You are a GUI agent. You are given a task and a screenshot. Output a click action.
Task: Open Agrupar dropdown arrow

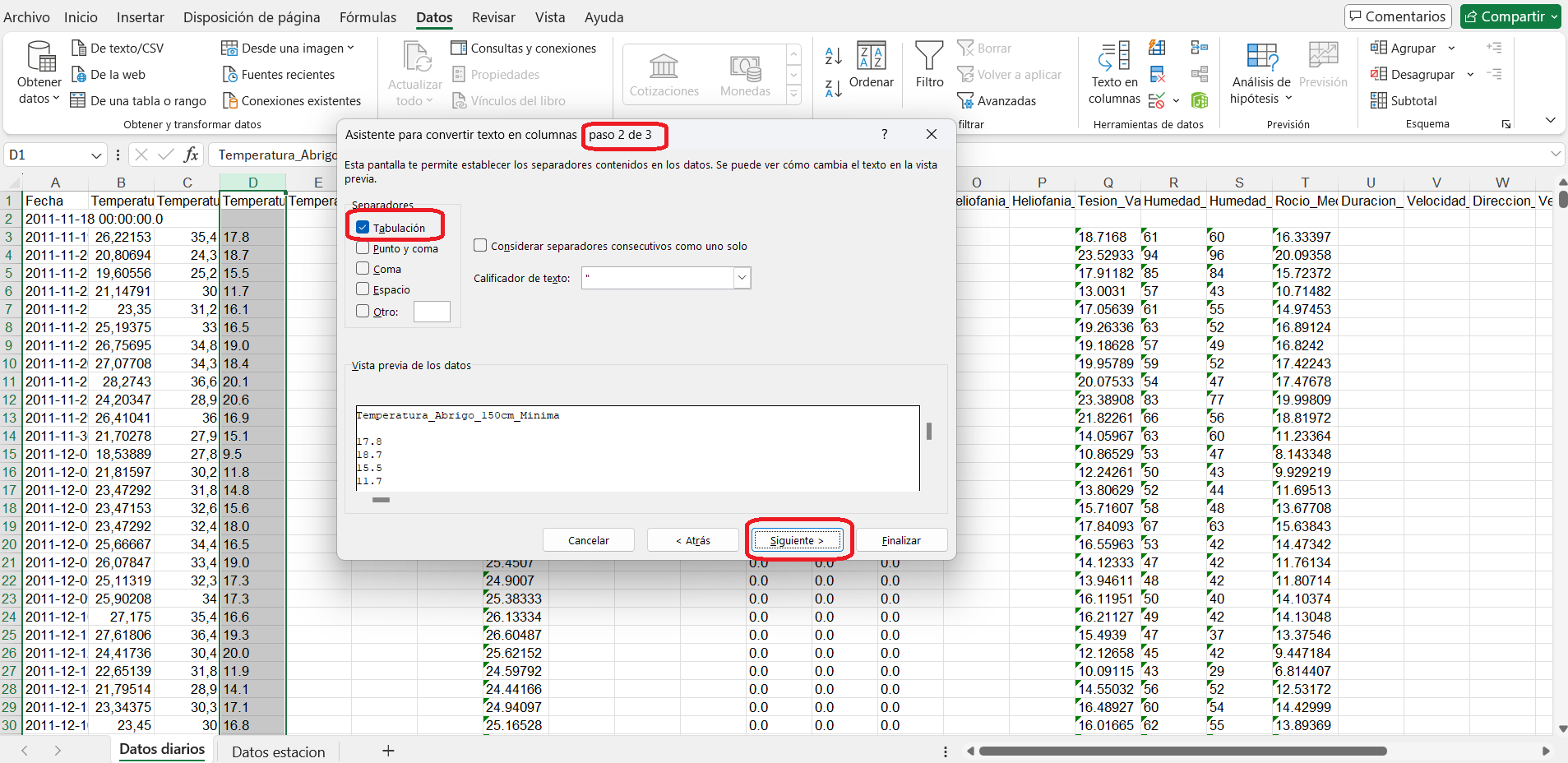pos(1451,48)
